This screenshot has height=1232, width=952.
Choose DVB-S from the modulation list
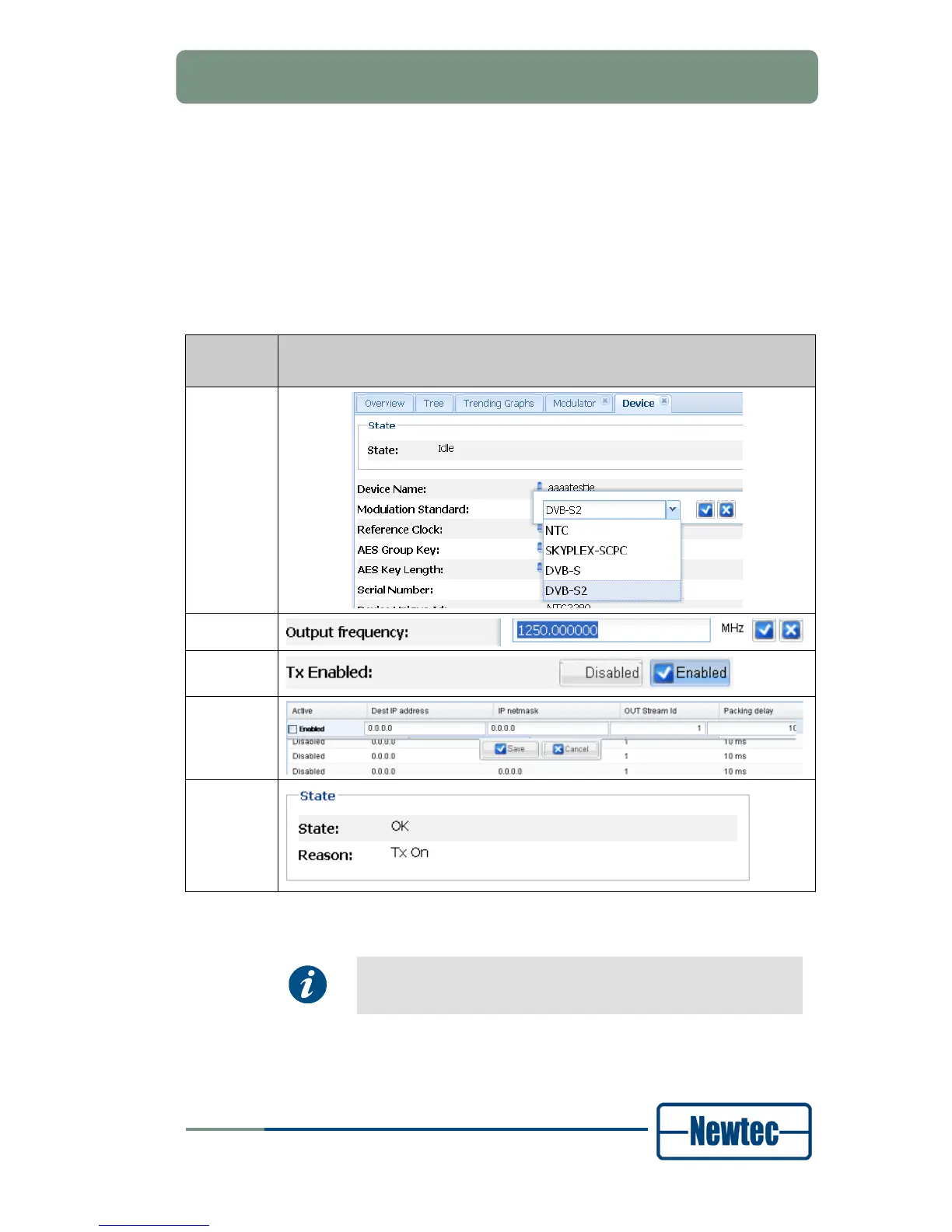(x=611, y=571)
